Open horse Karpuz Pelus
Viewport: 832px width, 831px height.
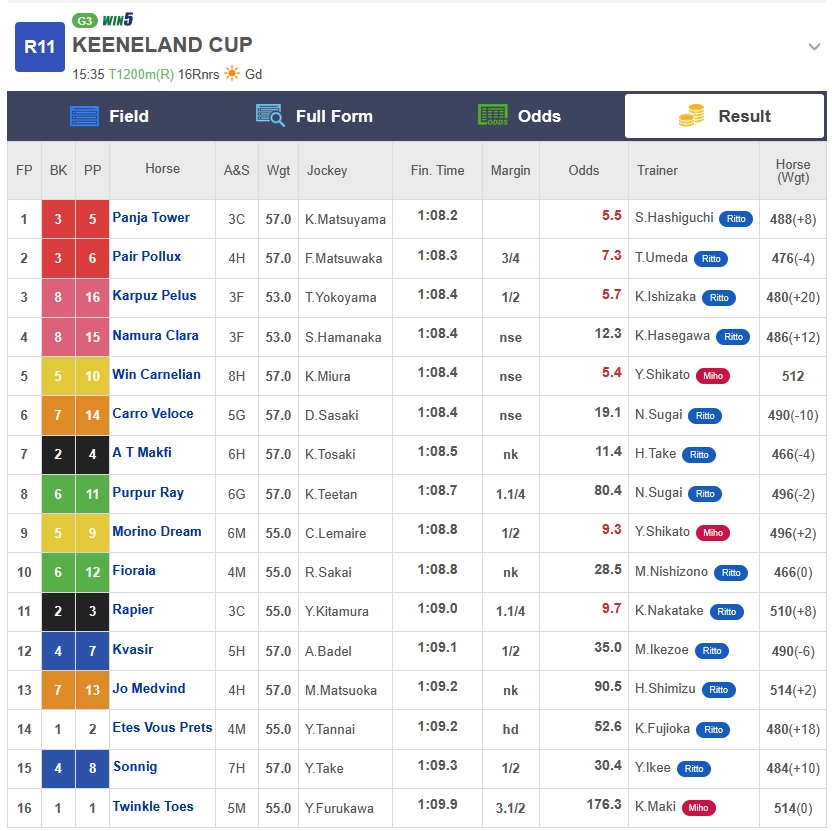(x=154, y=296)
